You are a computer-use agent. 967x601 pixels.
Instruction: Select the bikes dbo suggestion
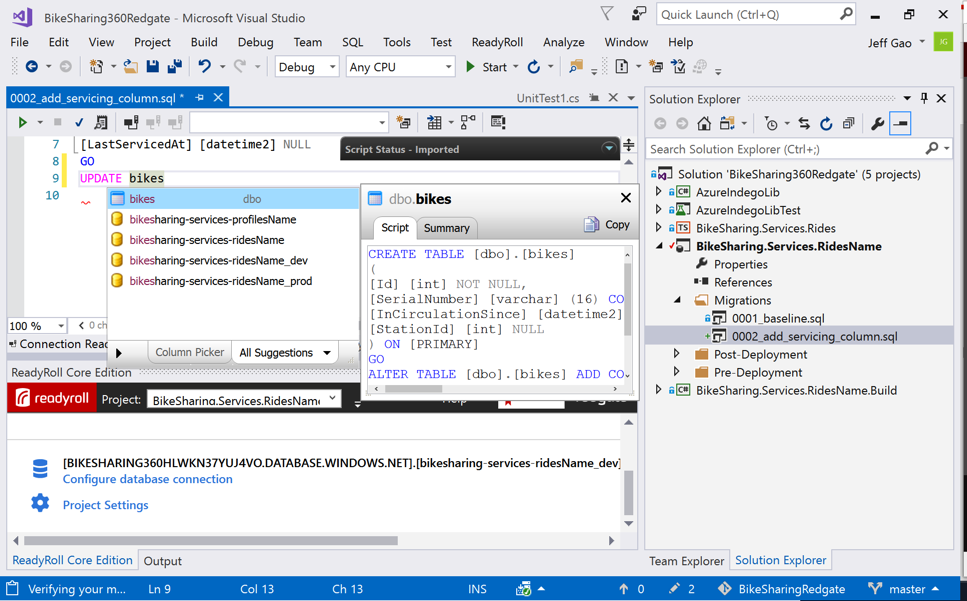(233, 199)
